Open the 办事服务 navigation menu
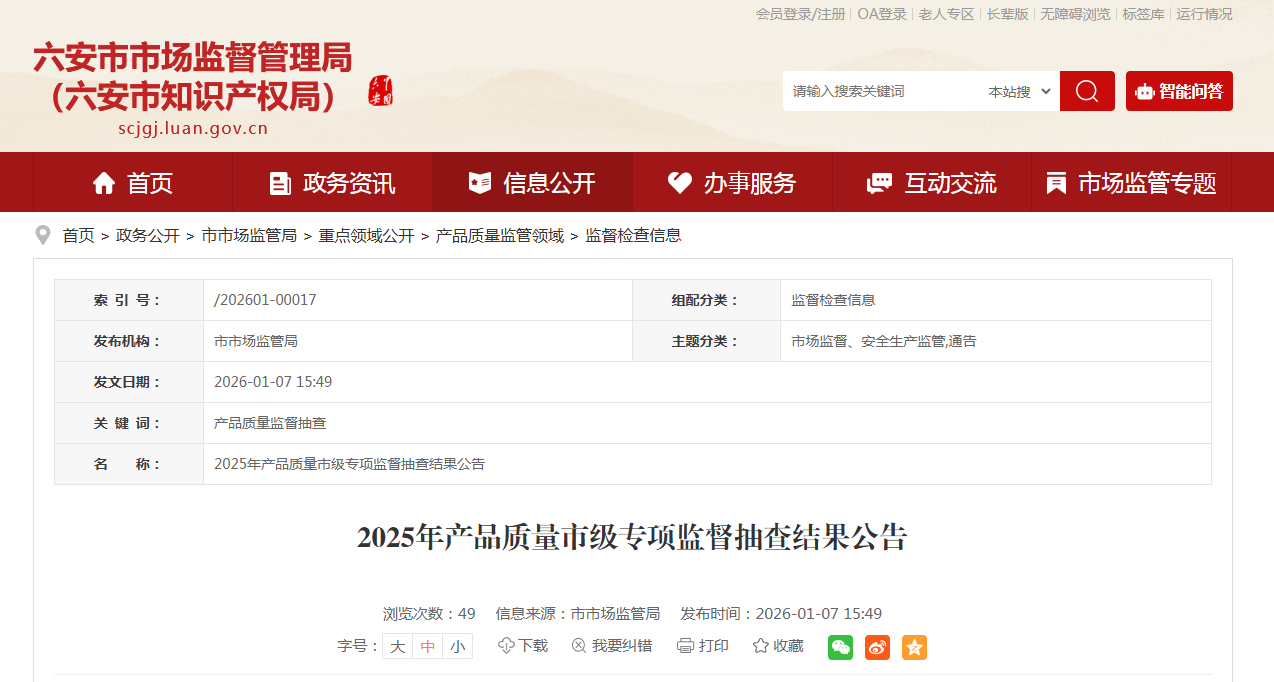 coord(732,183)
